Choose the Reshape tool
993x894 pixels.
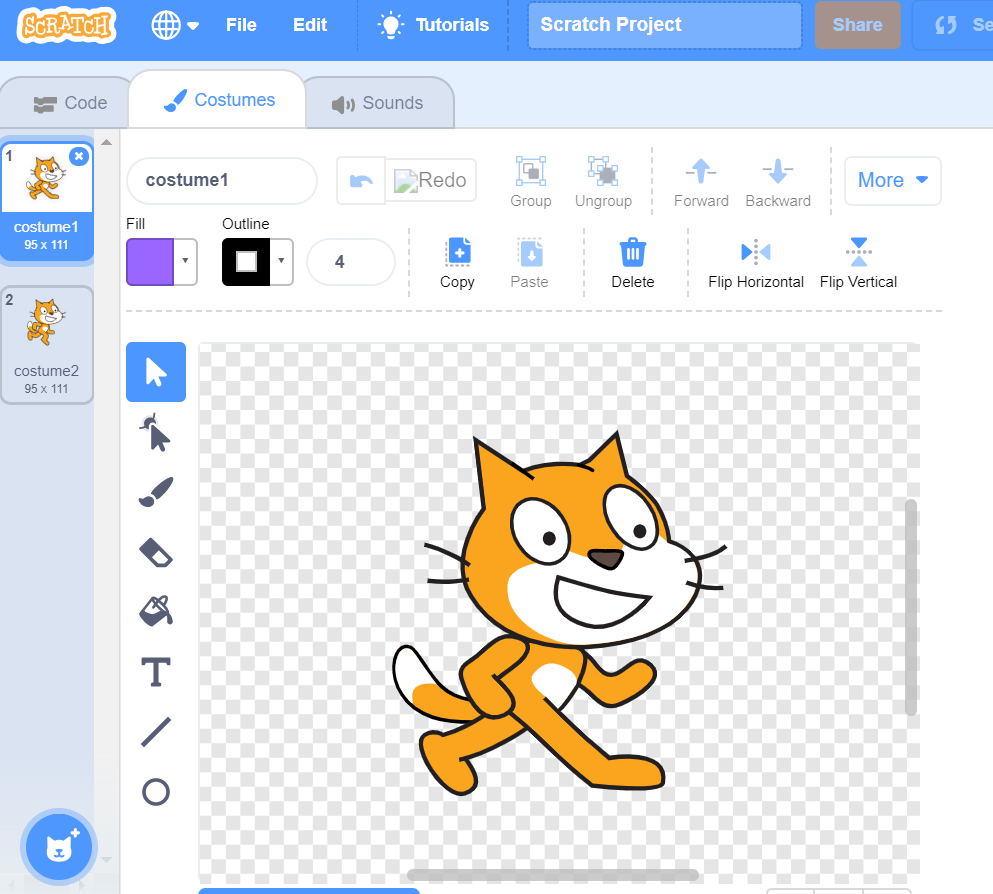pos(155,432)
